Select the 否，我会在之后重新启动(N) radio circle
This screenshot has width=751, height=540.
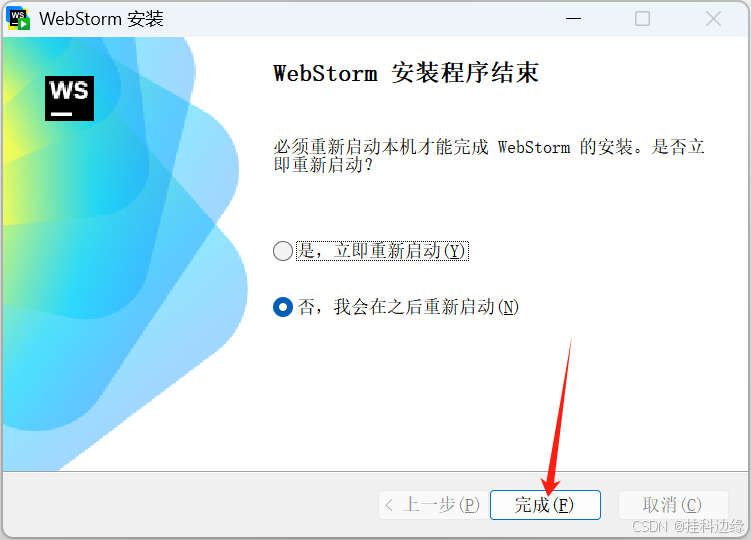pos(283,307)
